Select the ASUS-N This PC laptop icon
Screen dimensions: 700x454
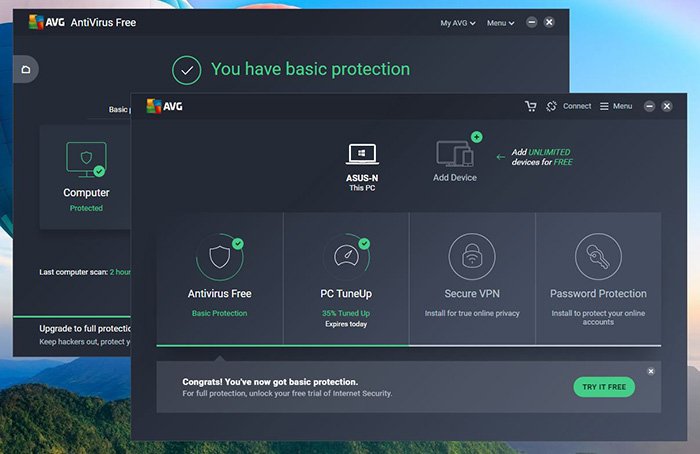click(x=362, y=154)
